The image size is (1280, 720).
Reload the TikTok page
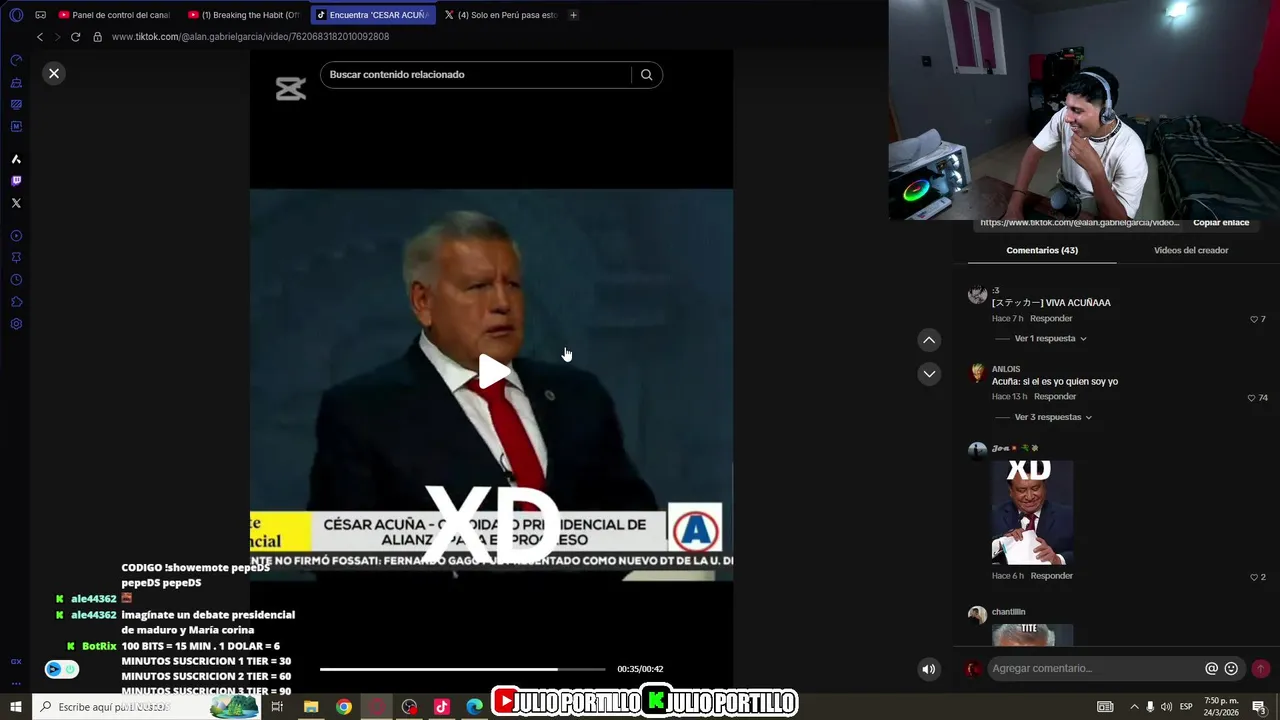pos(75,37)
